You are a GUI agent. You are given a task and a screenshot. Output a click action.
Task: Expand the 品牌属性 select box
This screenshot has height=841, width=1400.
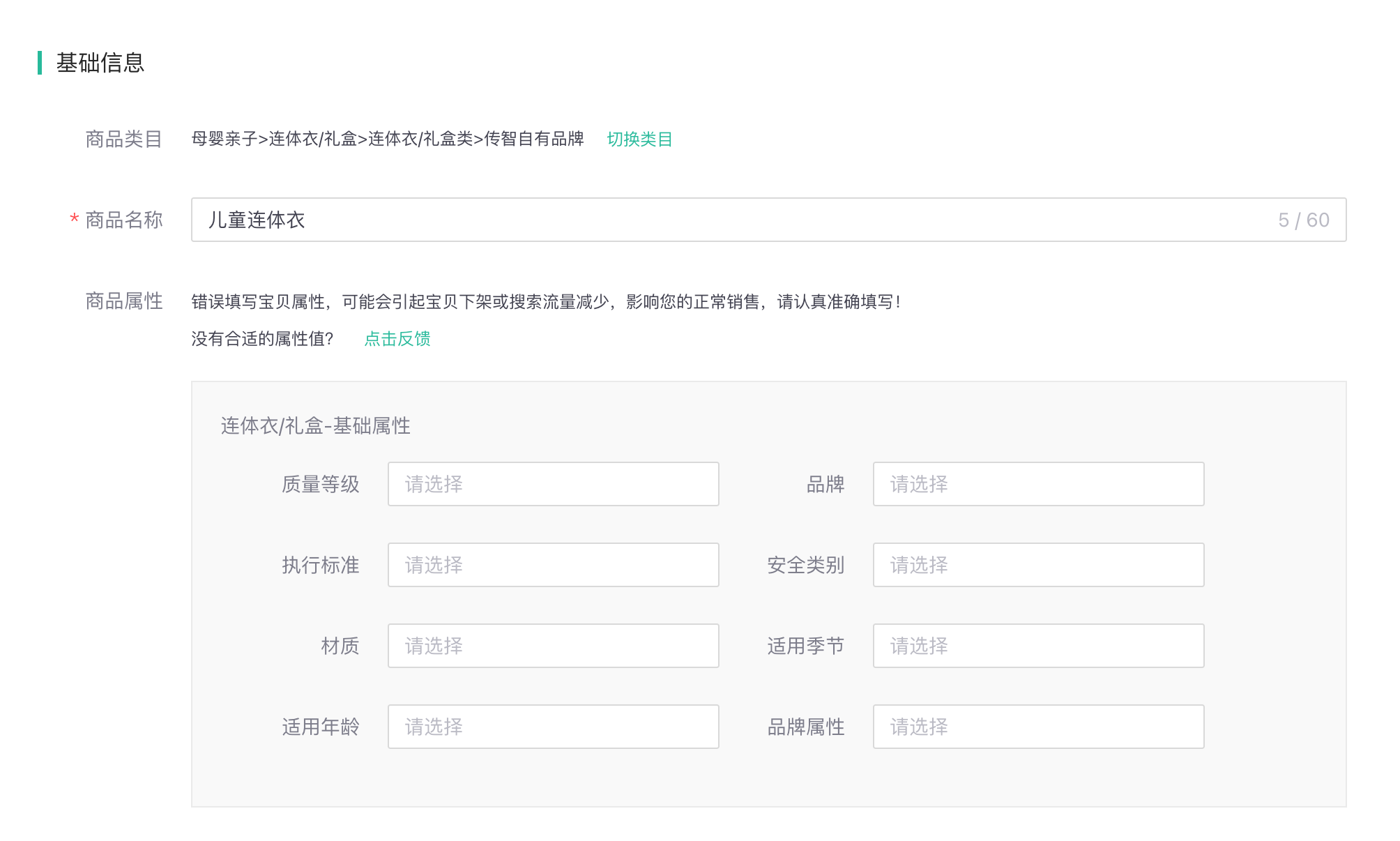pos(1038,727)
